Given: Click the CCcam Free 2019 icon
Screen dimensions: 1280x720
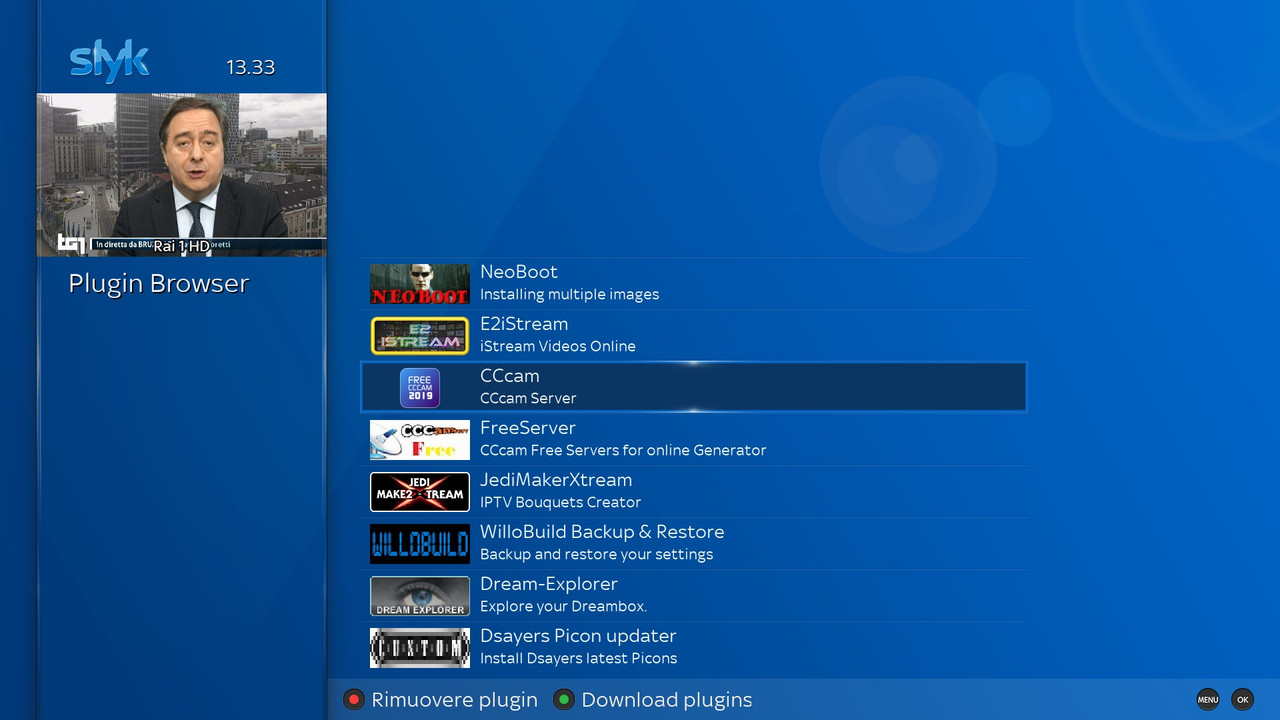Looking at the screenshot, I should click(420, 388).
